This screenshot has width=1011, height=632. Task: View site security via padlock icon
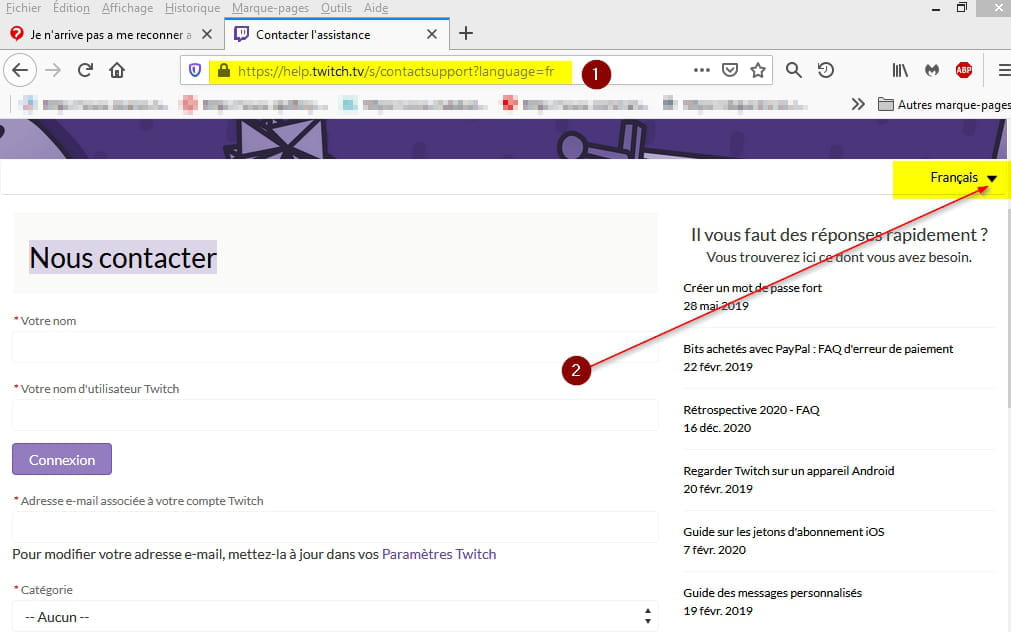(224, 70)
